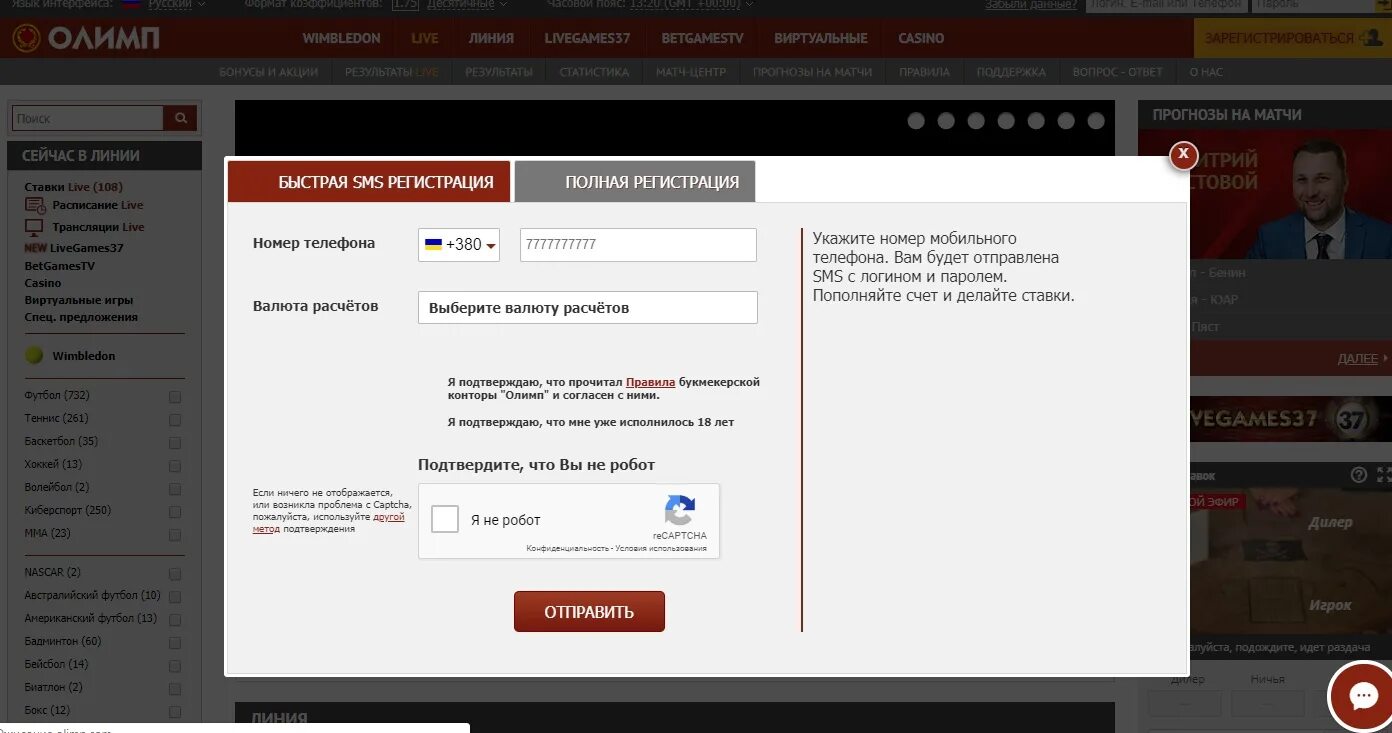The width and height of the screenshot is (1392, 733).
Task: Open CASINO in the top navigation
Action: (x=921, y=38)
